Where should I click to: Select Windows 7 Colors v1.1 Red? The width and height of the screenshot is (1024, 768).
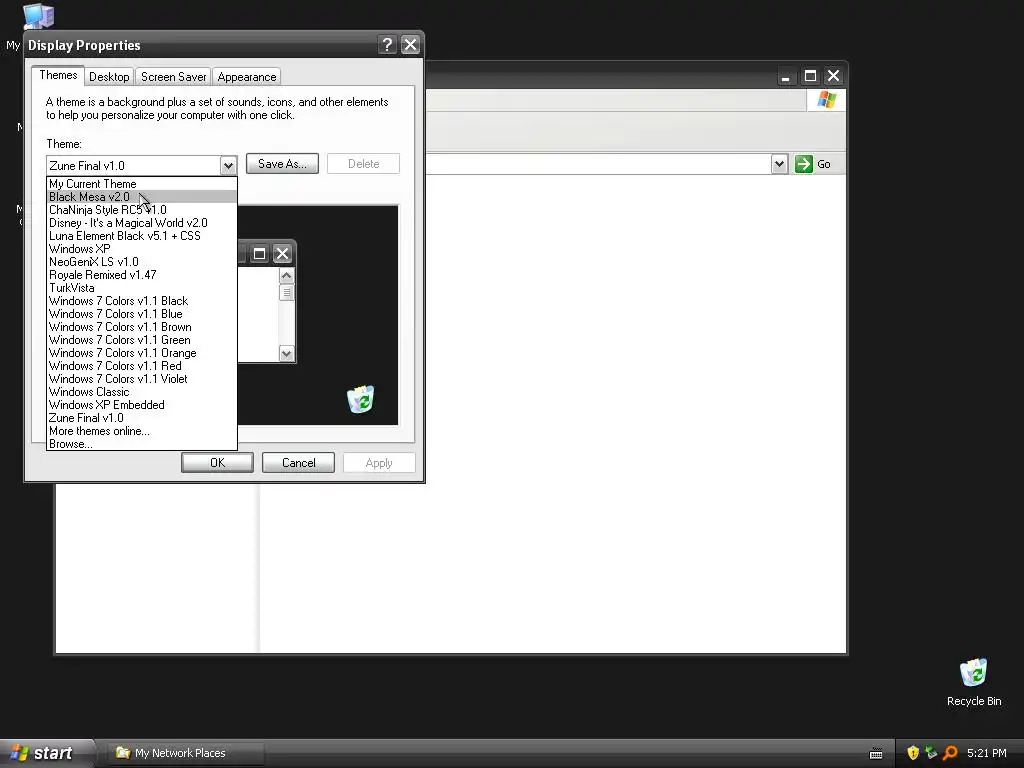click(x=142, y=366)
